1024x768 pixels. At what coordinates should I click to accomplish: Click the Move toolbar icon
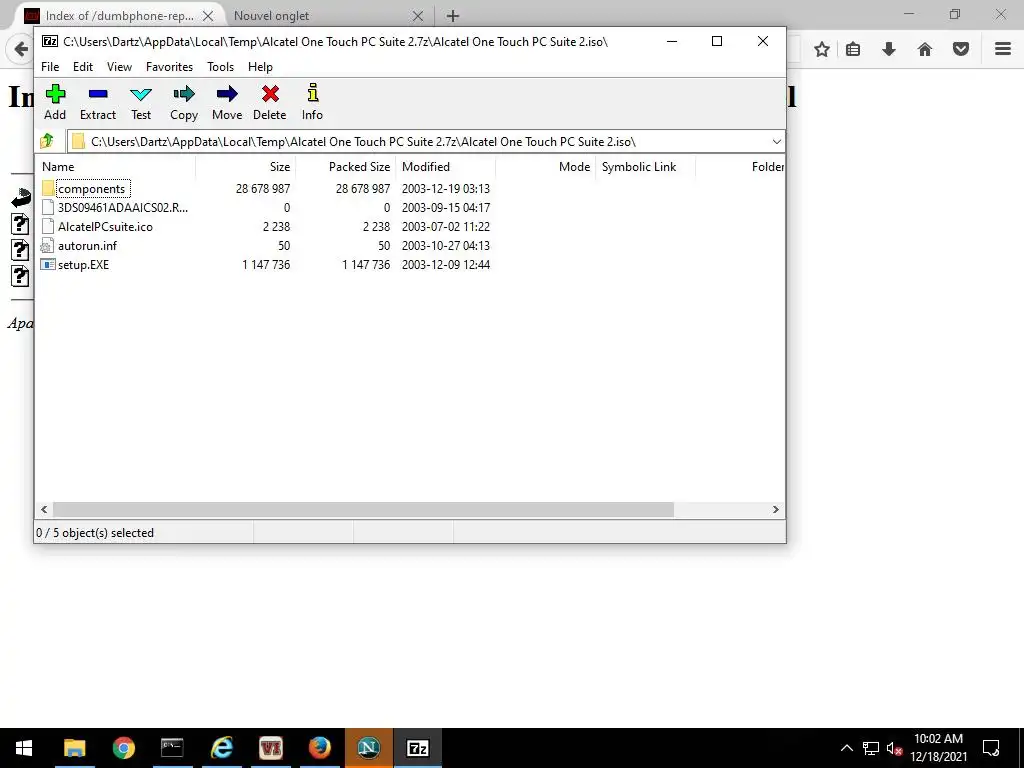[x=227, y=94]
